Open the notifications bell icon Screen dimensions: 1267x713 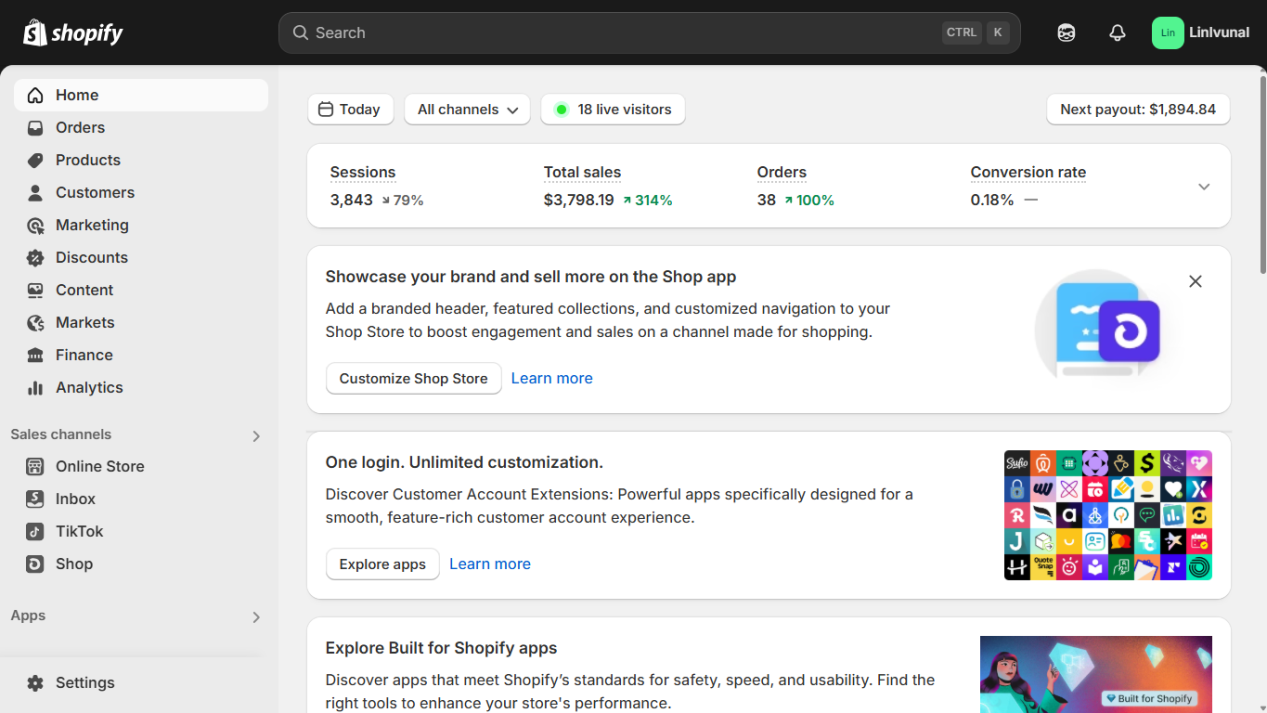pos(1117,33)
